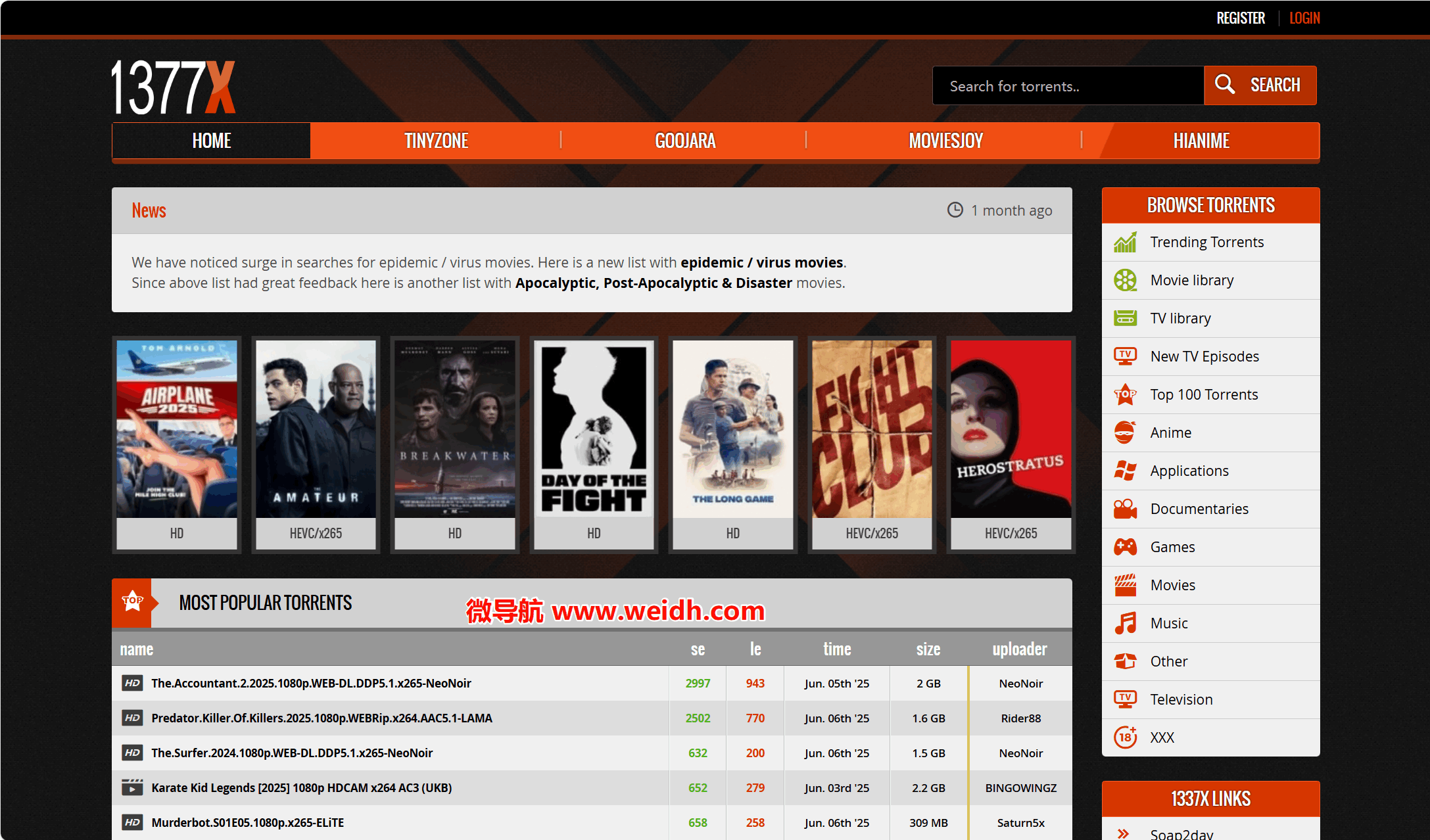Open Karate Kid Legends torrent link

tap(301, 788)
